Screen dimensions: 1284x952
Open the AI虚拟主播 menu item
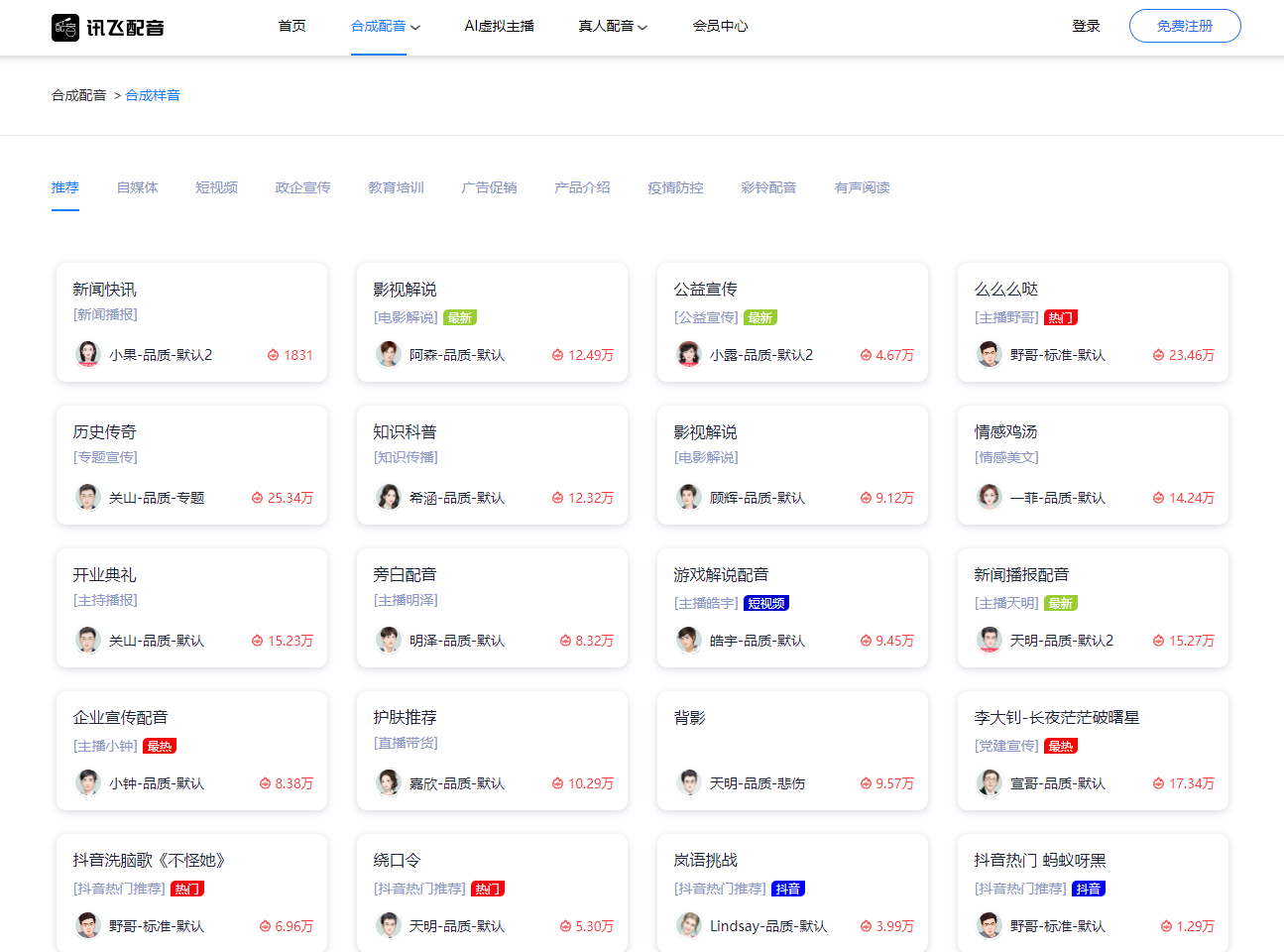click(499, 26)
